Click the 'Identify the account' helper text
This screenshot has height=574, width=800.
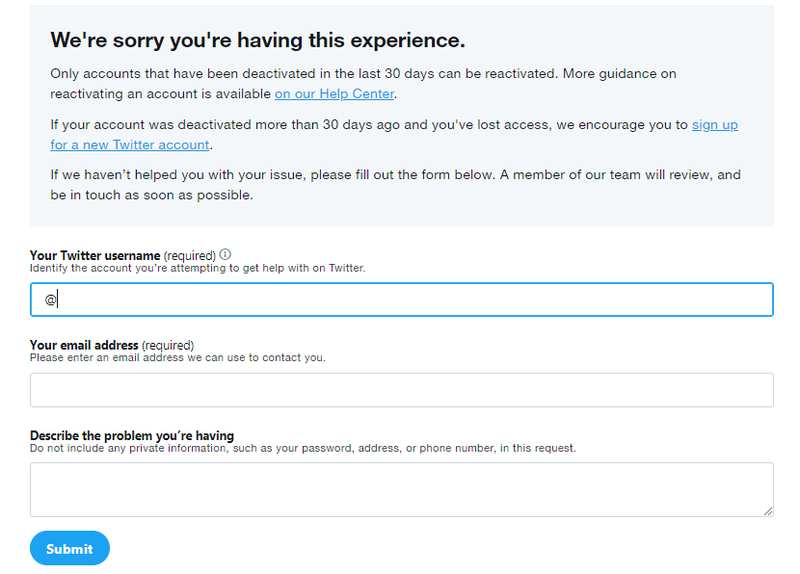(x=197, y=268)
